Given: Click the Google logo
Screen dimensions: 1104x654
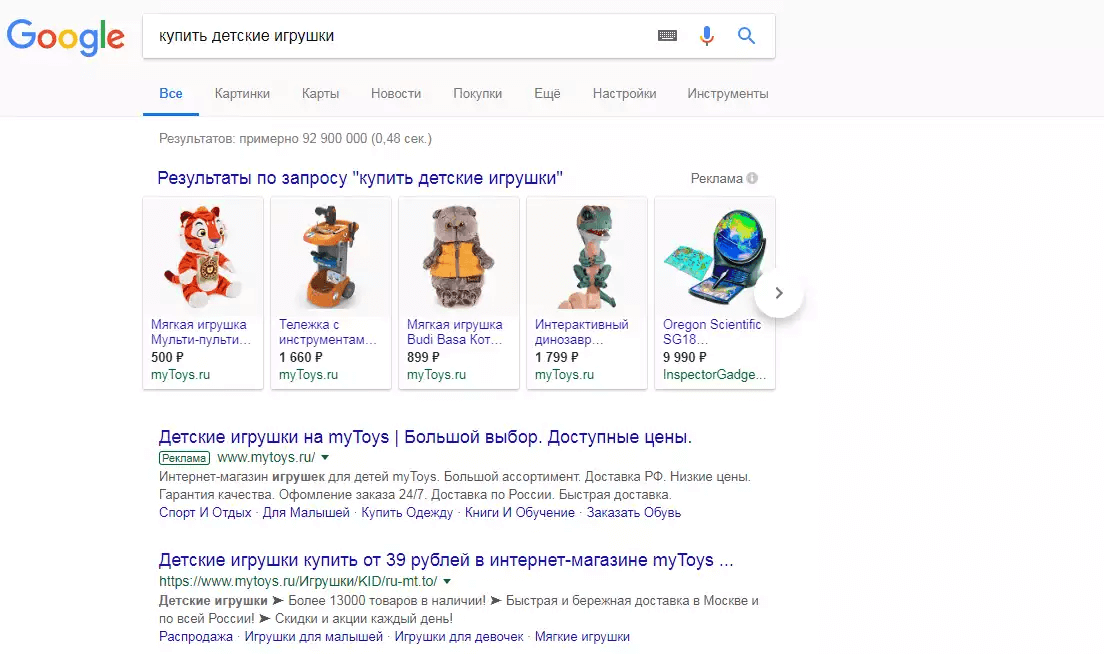Looking at the screenshot, I should tap(66, 37).
